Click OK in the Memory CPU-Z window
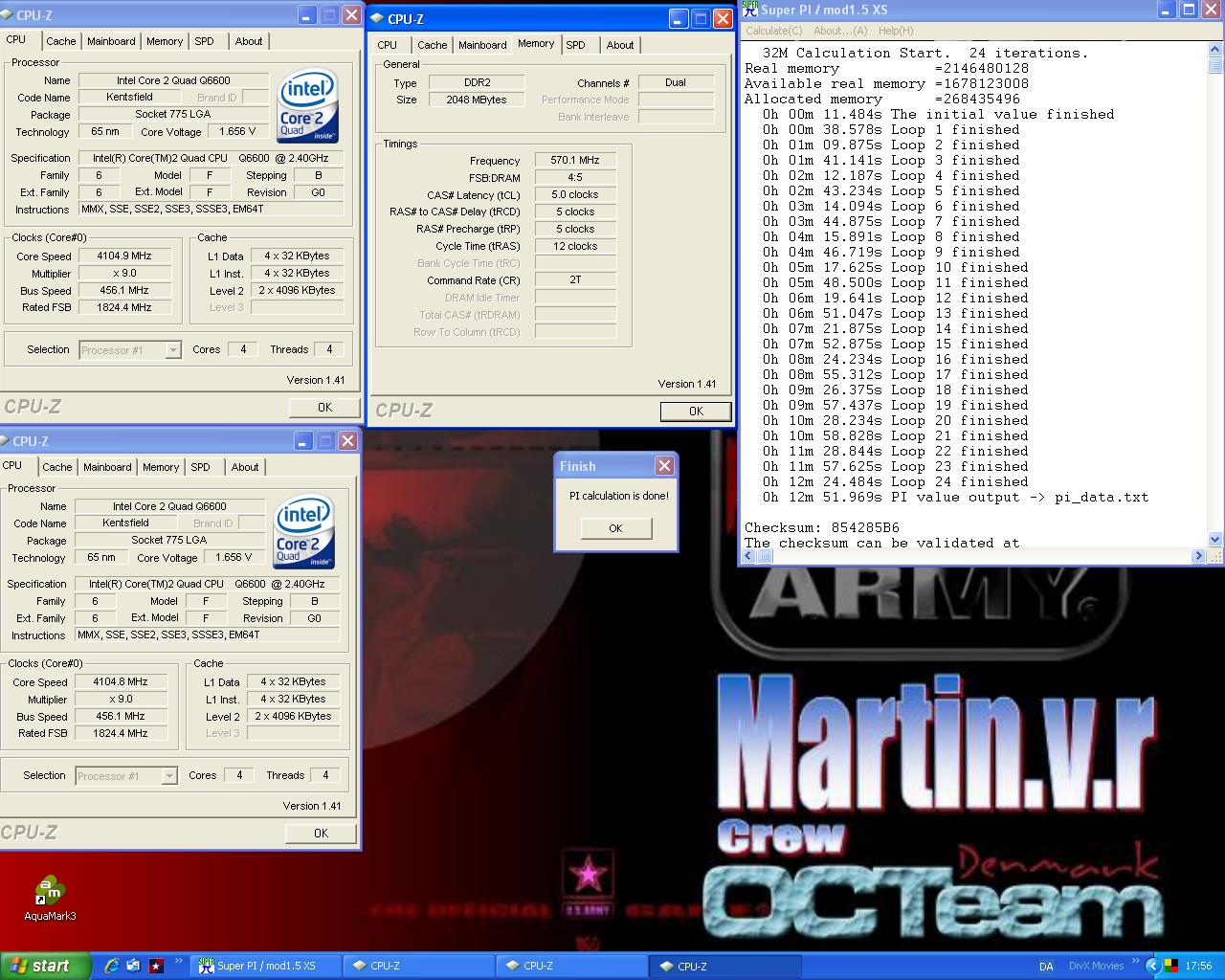1225x980 pixels. click(696, 411)
